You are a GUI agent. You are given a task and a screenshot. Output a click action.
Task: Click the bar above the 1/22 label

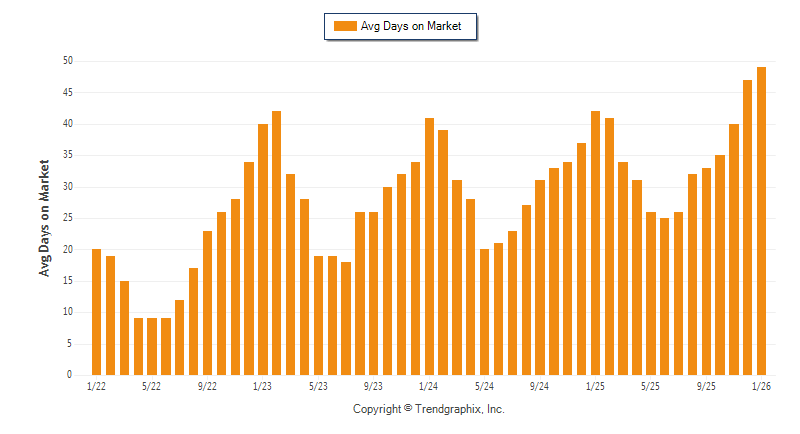[97, 312]
